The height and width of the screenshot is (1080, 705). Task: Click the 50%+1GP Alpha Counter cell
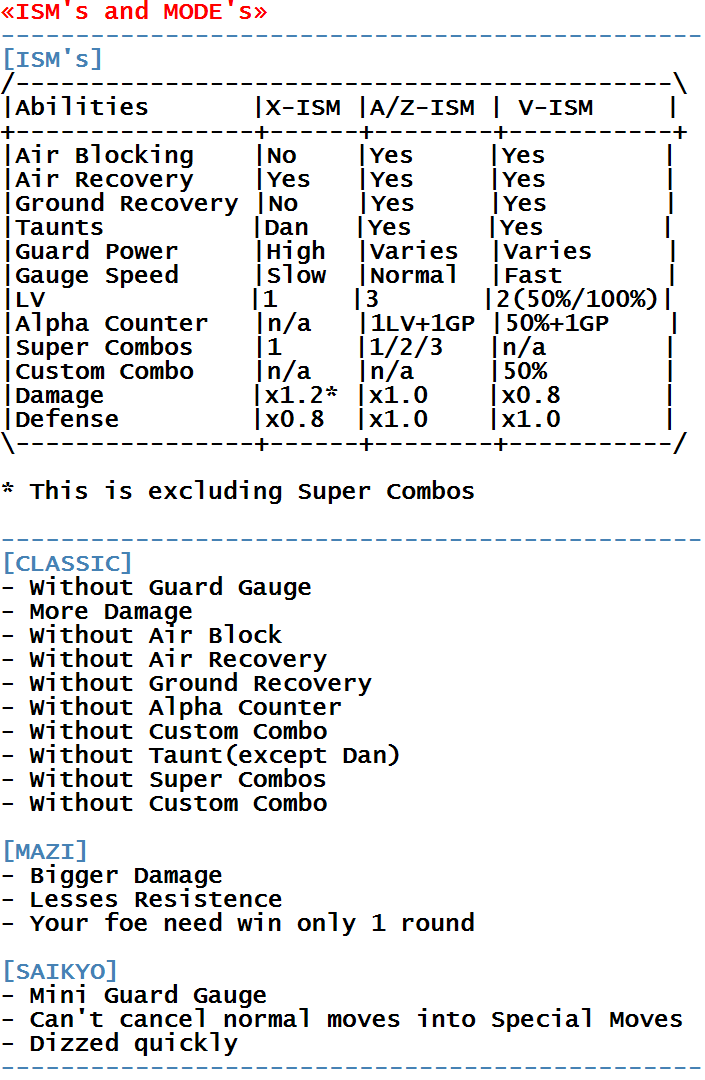tap(557, 323)
